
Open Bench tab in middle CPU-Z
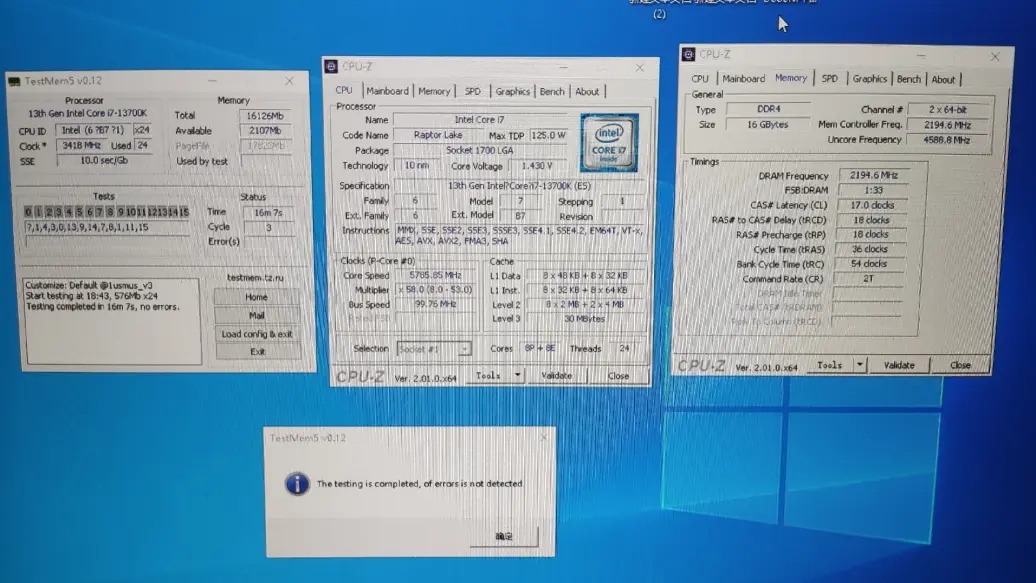(x=552, y=91)
